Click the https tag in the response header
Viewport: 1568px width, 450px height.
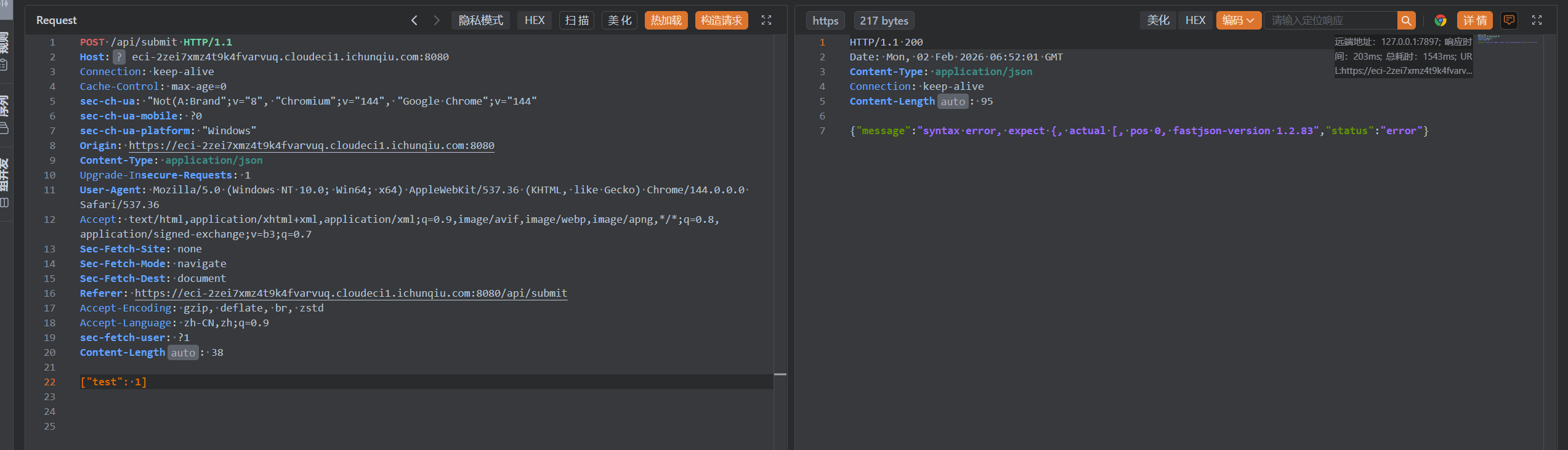825,20
